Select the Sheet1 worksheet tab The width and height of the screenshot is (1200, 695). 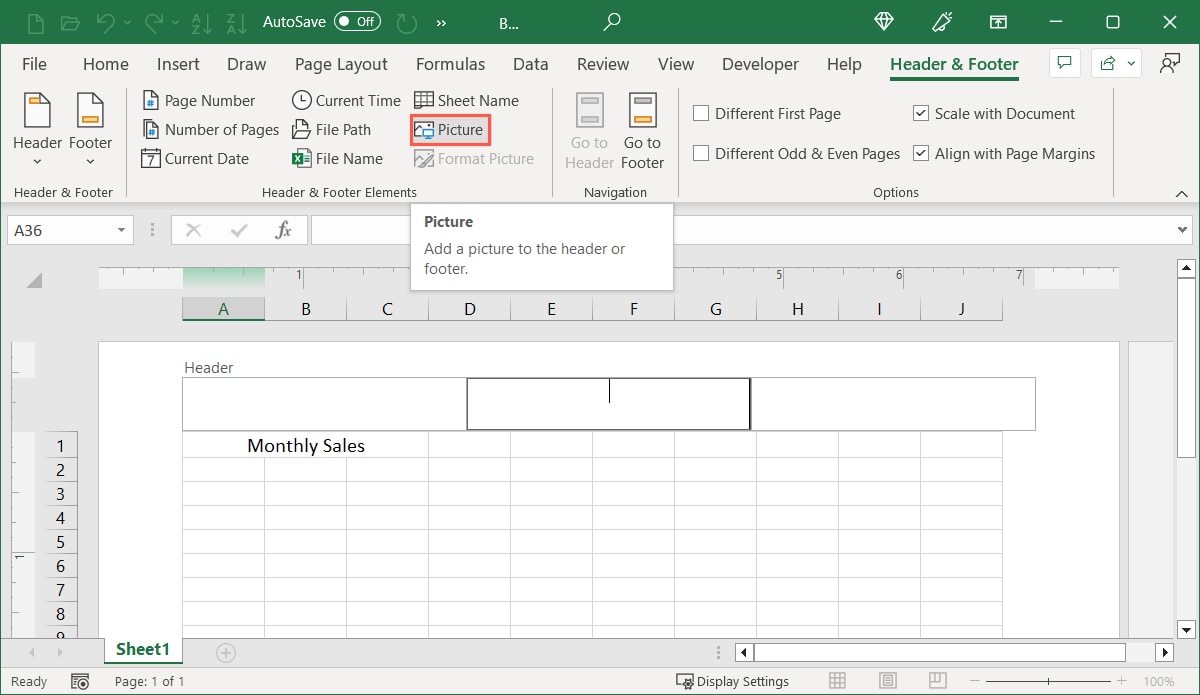click(x=142, y=650)
